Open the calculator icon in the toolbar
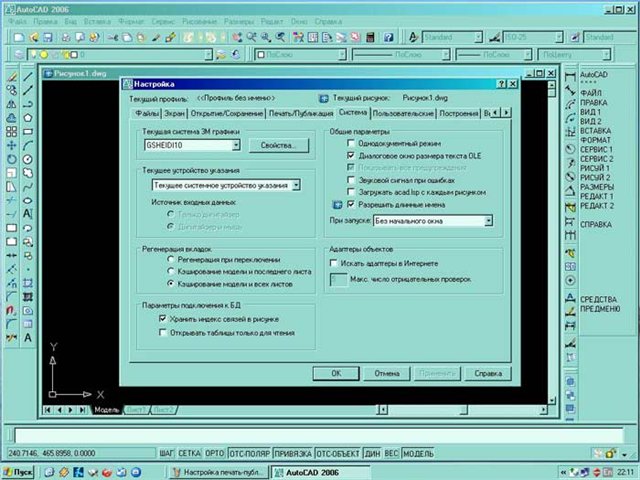 pyautogui.click(x=370, y=38)
